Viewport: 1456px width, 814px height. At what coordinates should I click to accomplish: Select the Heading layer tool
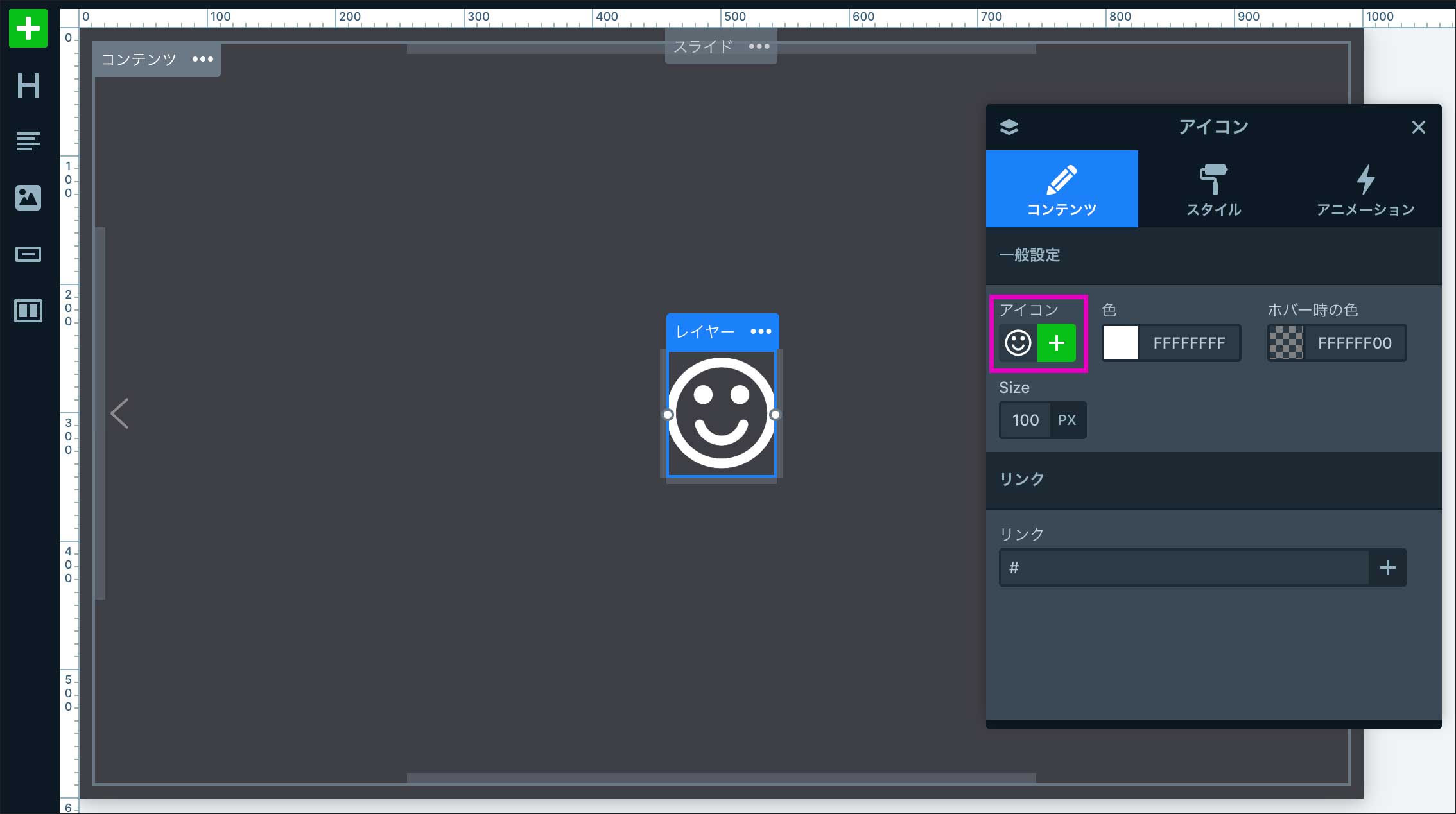[x=28, y=85]
